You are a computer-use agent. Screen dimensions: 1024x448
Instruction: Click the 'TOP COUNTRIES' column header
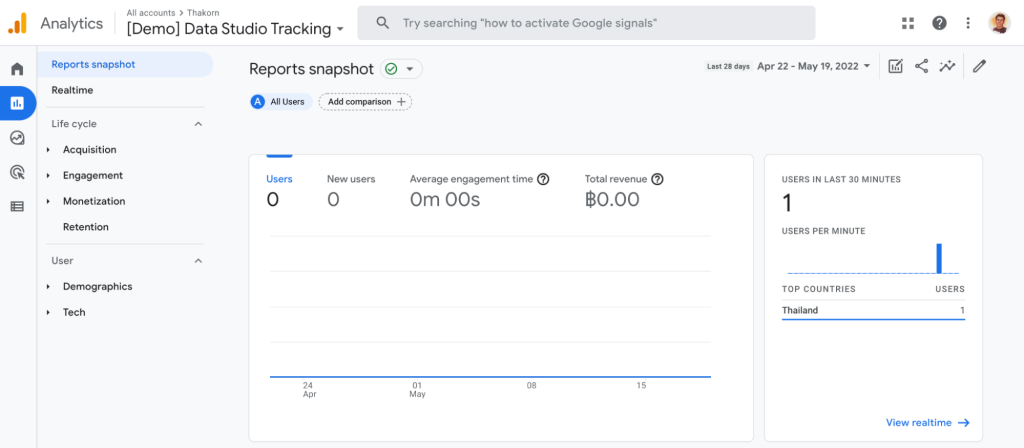[x=818, y=289]
